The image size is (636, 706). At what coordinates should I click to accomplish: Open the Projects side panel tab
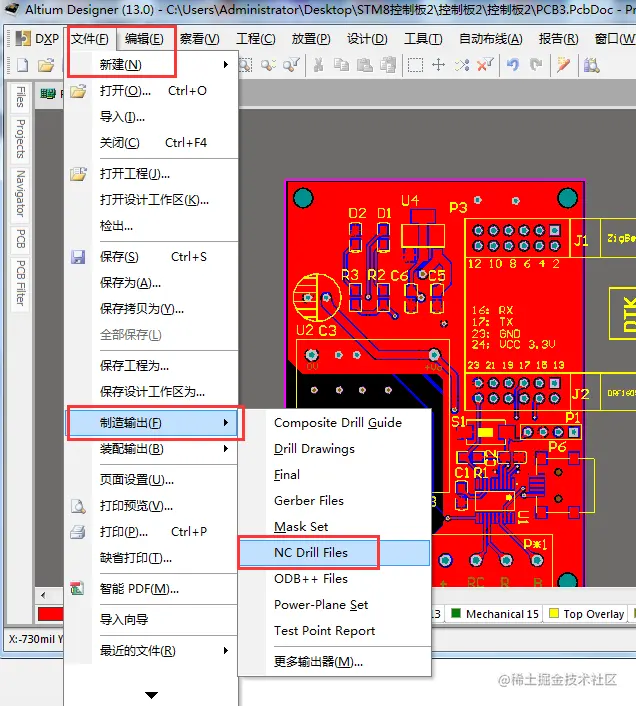coord(20,139)
